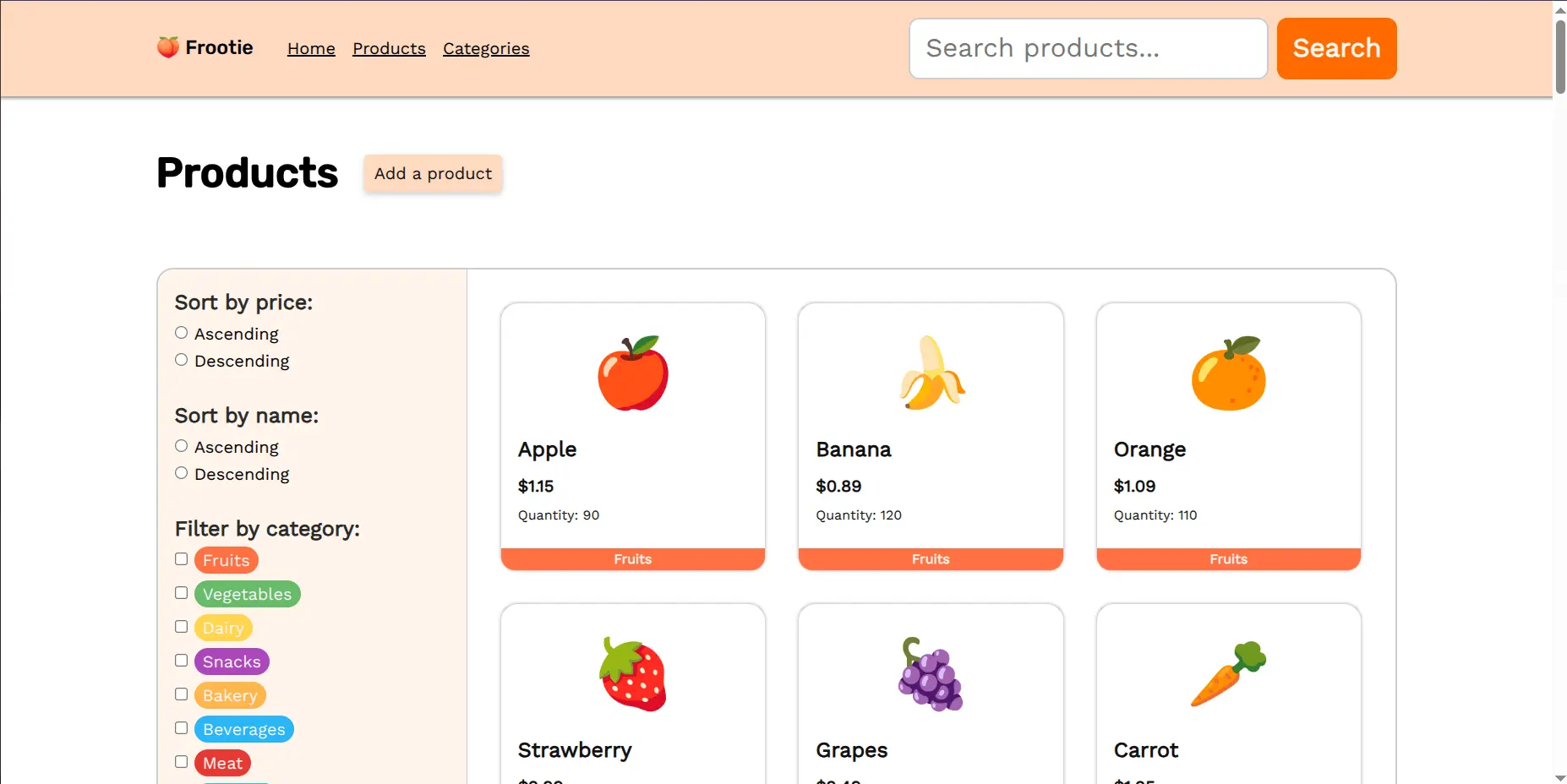1567x784 pixels.
Task: Click the Orange product image
Action: [x=1228, y=373]
